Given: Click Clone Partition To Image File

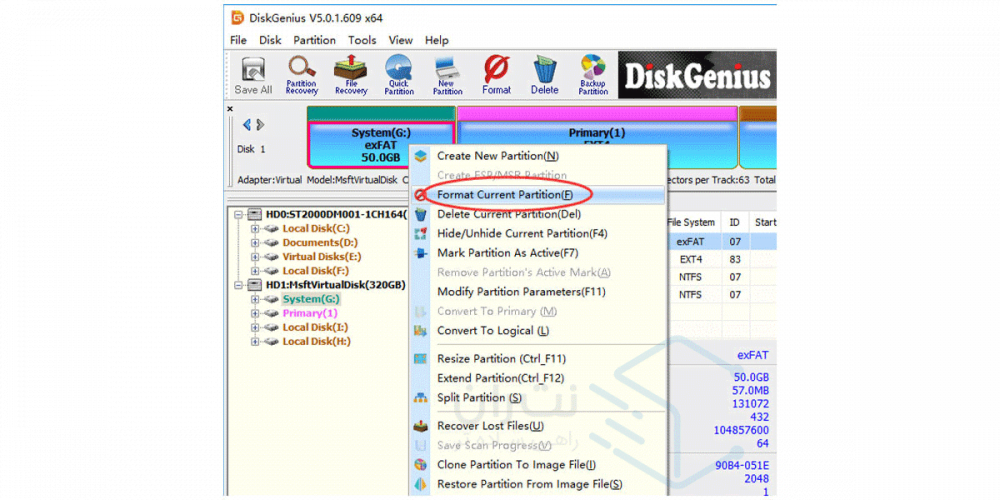Looking at the screenshot, I should point(516,465).
